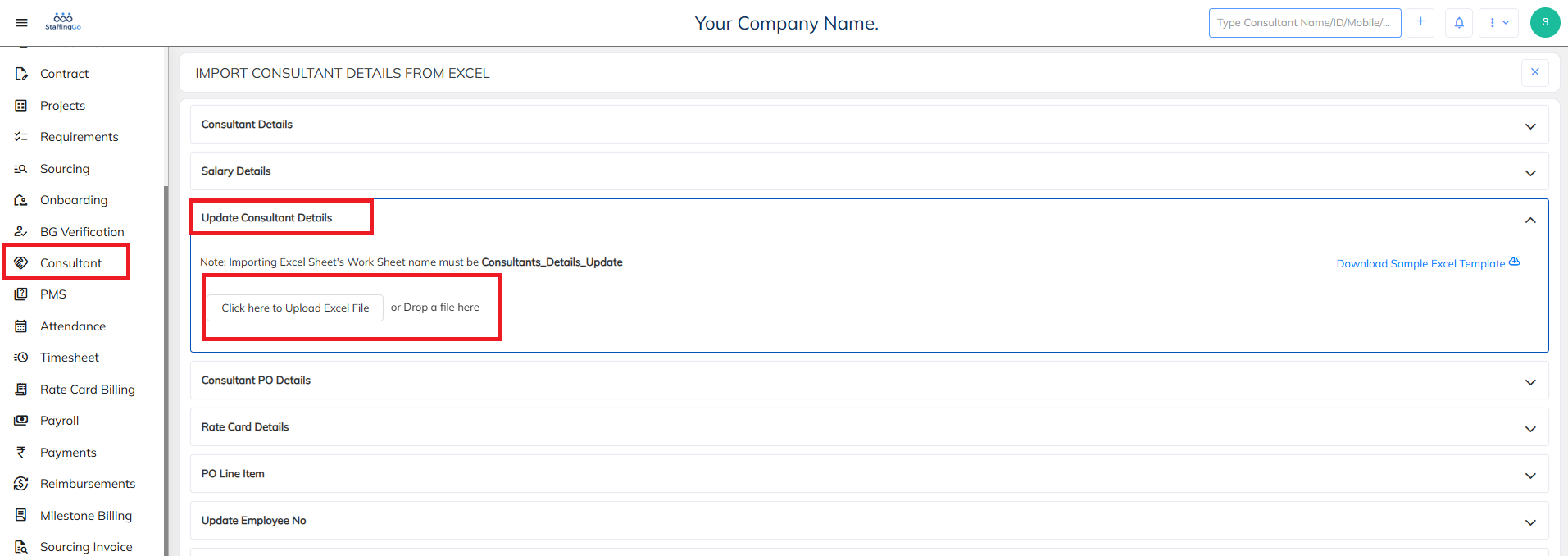Close the Import Consultant Details panel

(x=1534, y=72)
